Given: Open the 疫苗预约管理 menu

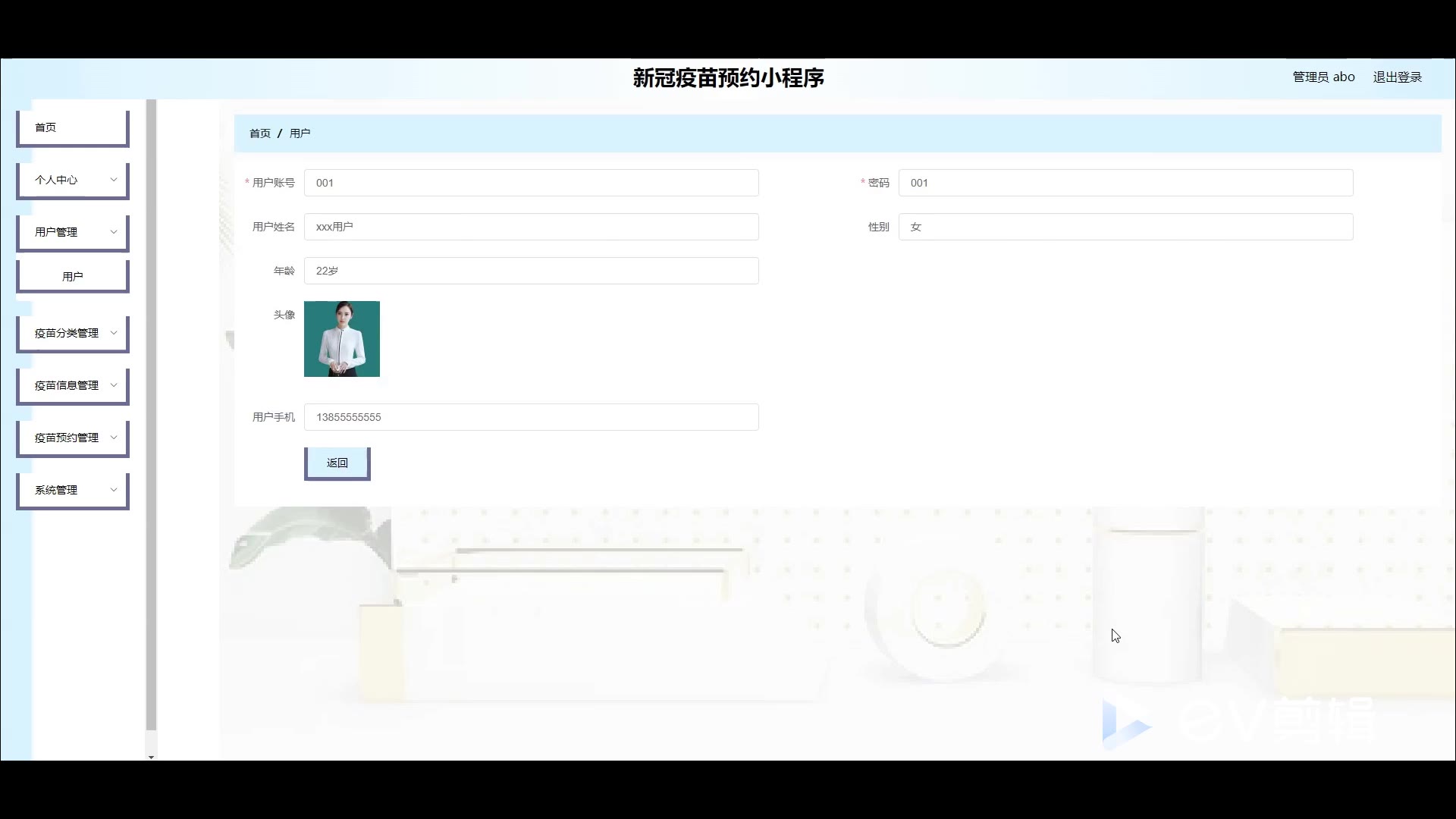Looking at the screenshot, I should pyautogui.click(x=67, y=438).
